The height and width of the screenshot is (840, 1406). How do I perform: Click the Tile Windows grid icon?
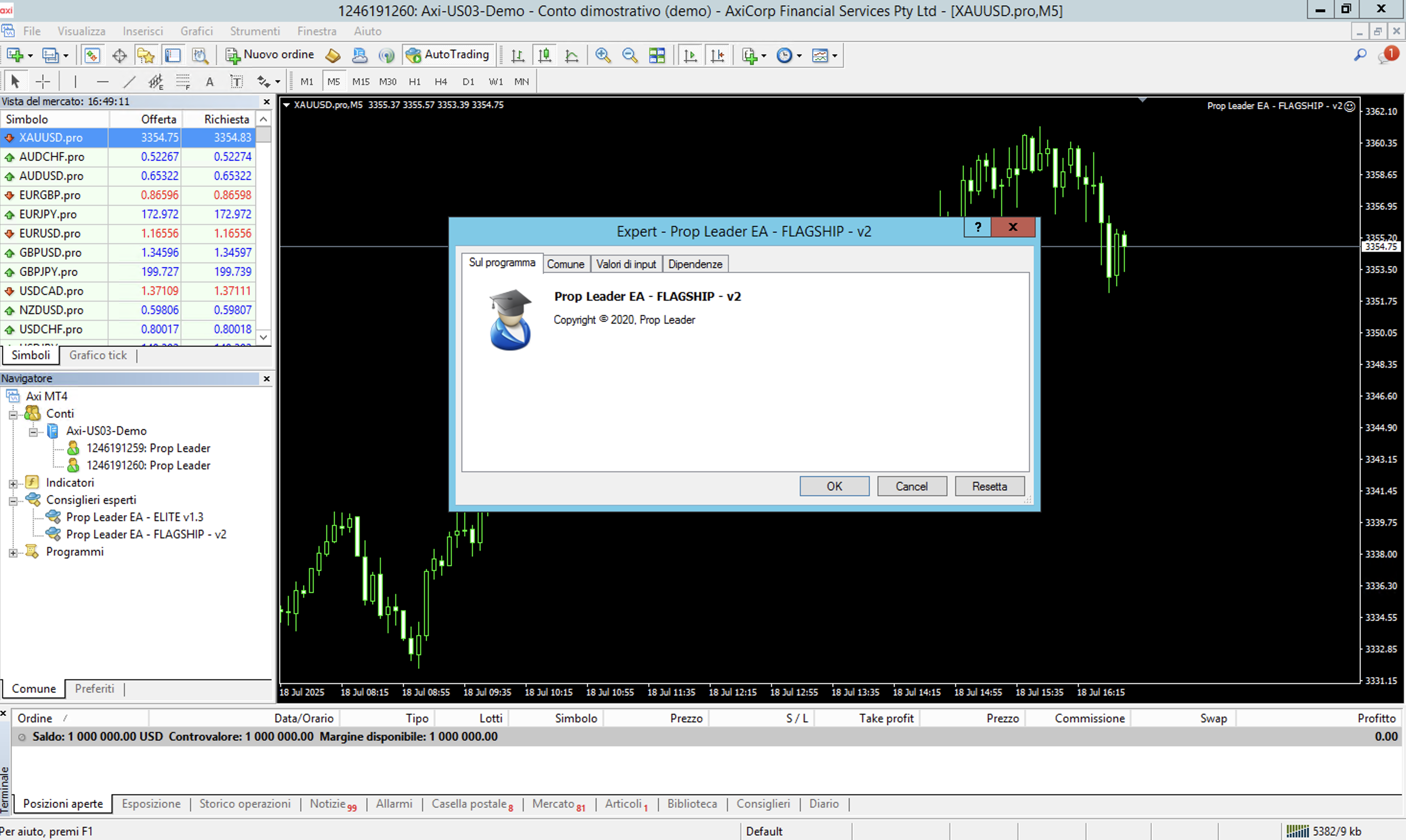[x=656, y=55]
